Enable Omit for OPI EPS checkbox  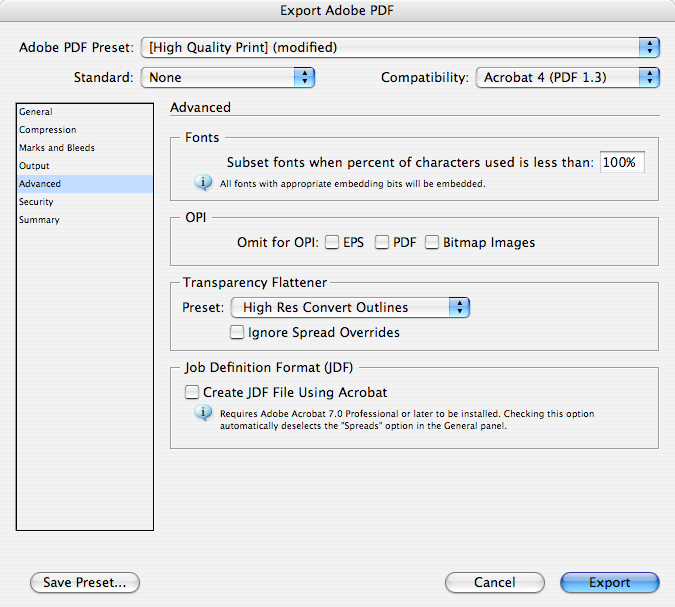(331, 242)
